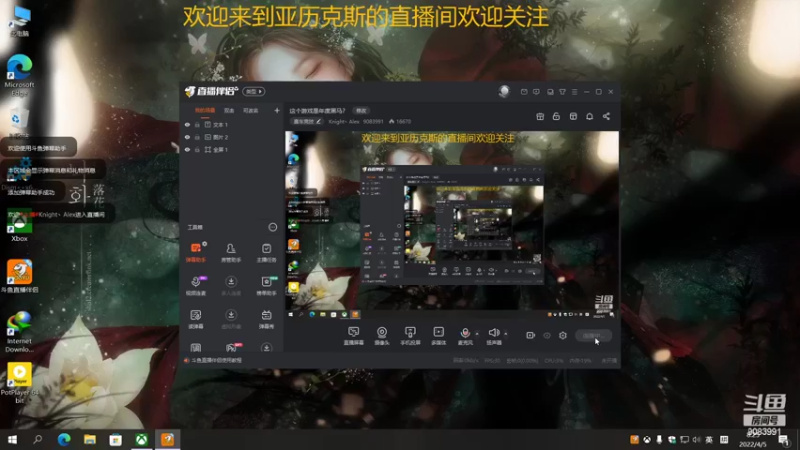Toggle lock on 图片 2 layer

[x=197, y=137]
